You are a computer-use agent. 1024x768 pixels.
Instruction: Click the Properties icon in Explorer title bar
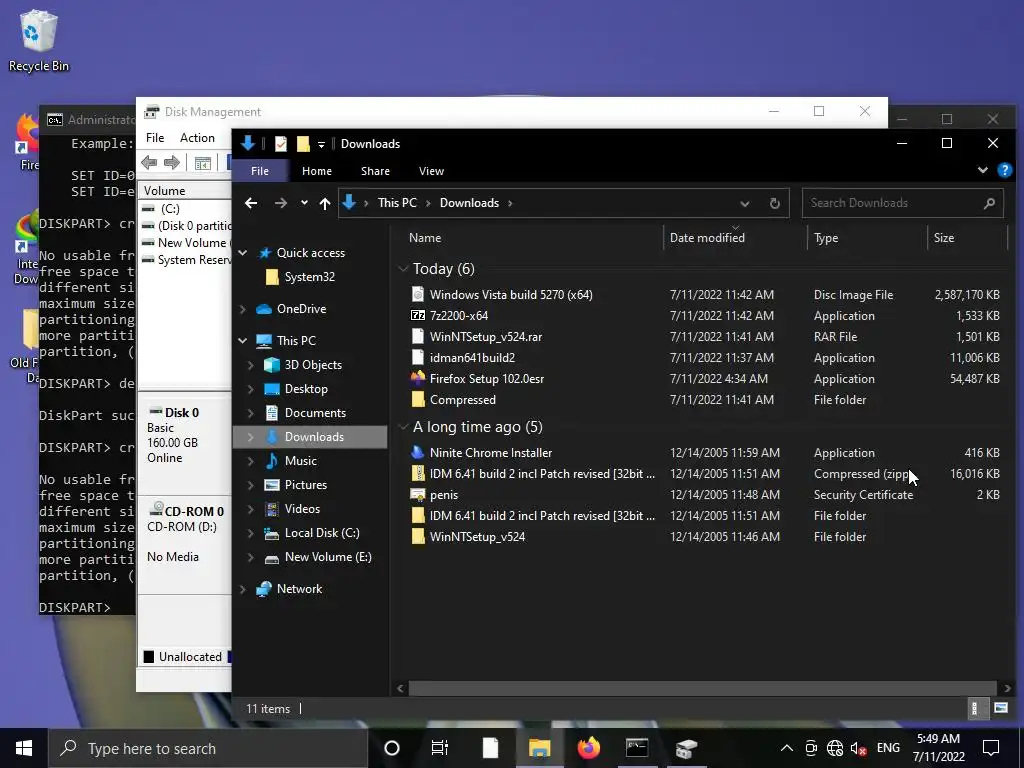pos(281,144)
